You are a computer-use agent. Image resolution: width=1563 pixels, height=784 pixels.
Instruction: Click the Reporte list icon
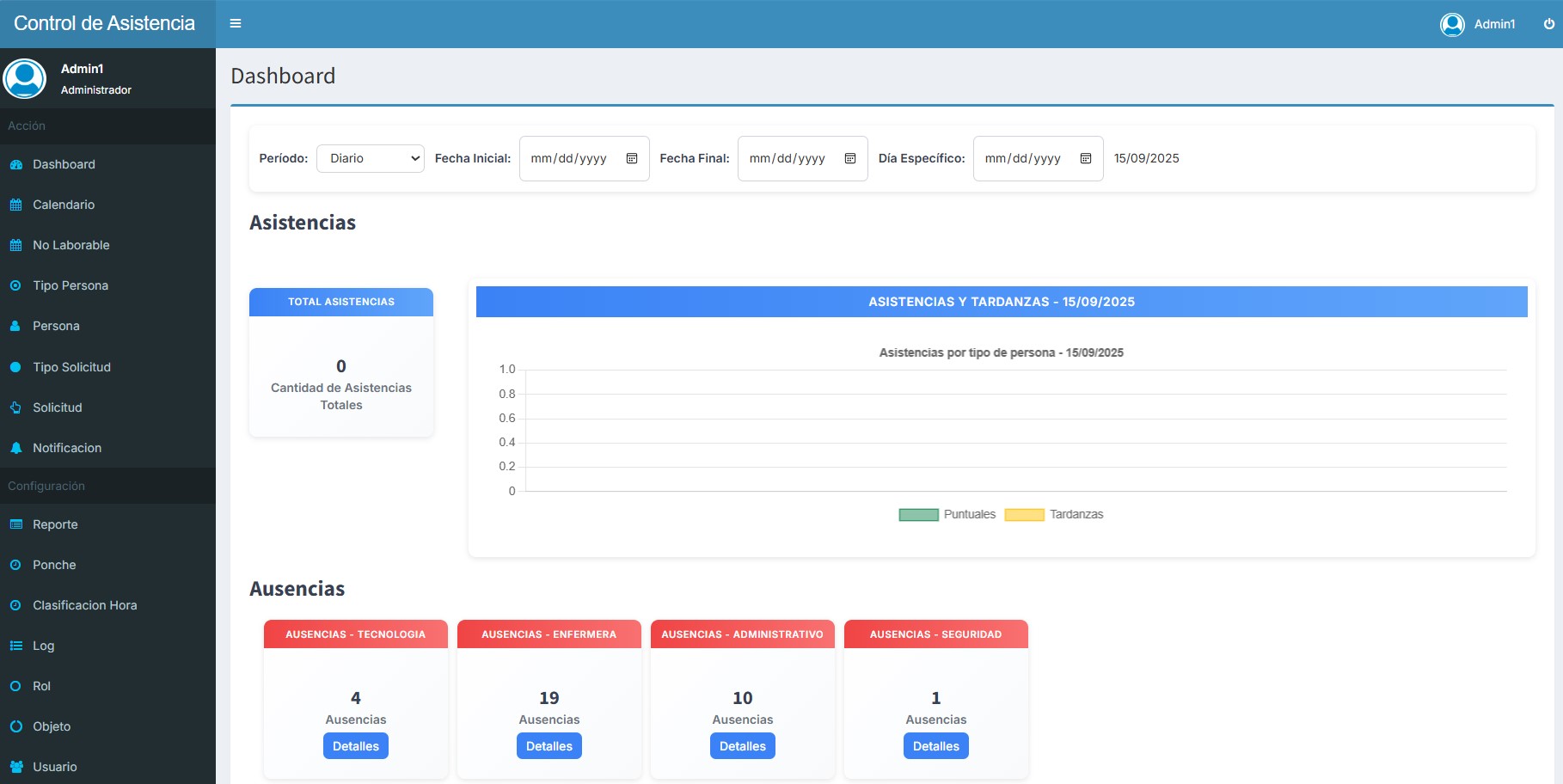[x=15, y=524]
